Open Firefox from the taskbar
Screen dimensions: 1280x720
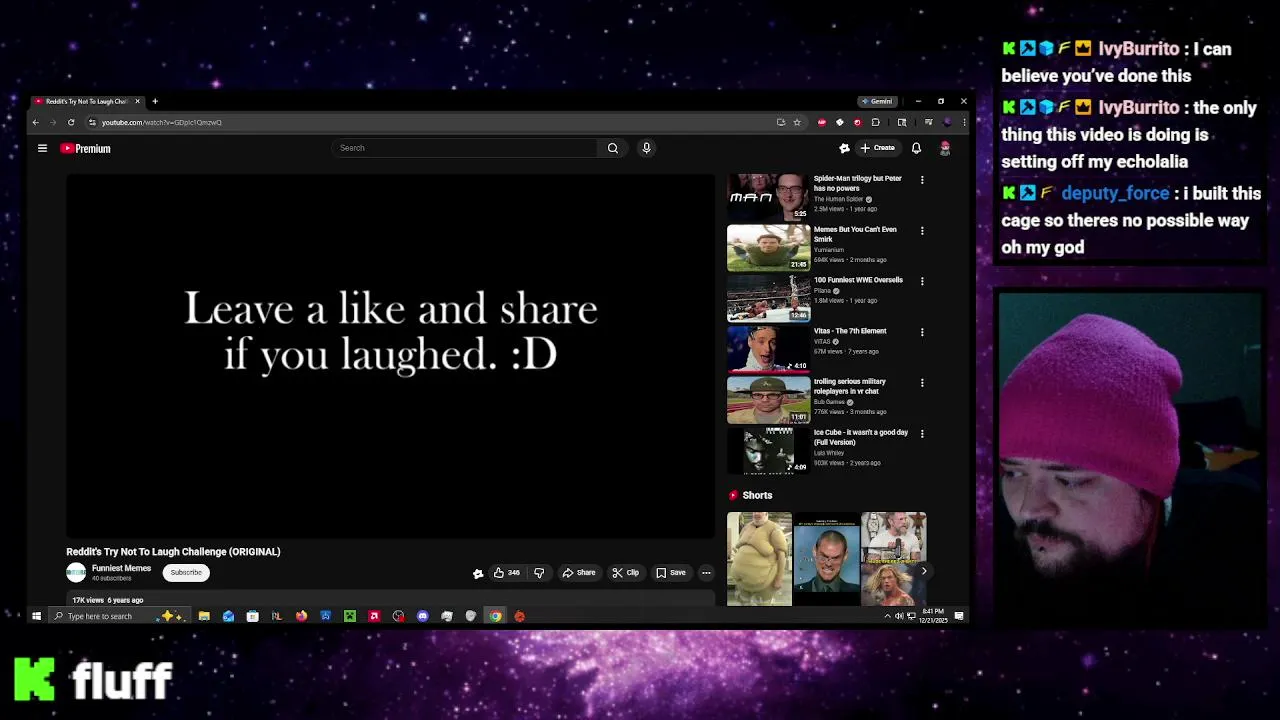click(x=301, y=616)
